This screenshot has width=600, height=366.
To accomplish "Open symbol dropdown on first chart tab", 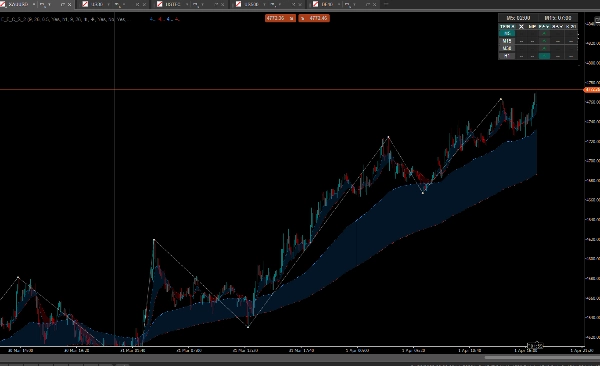I will (34, 4).
